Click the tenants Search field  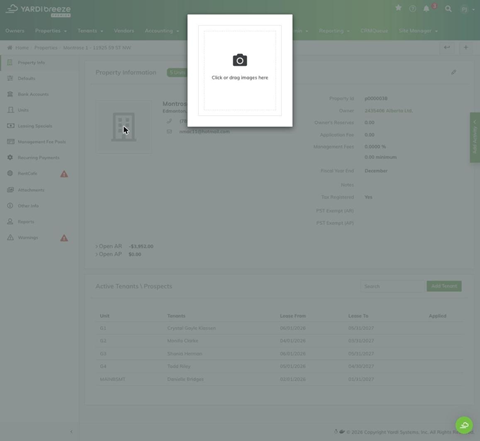(393, 286)
